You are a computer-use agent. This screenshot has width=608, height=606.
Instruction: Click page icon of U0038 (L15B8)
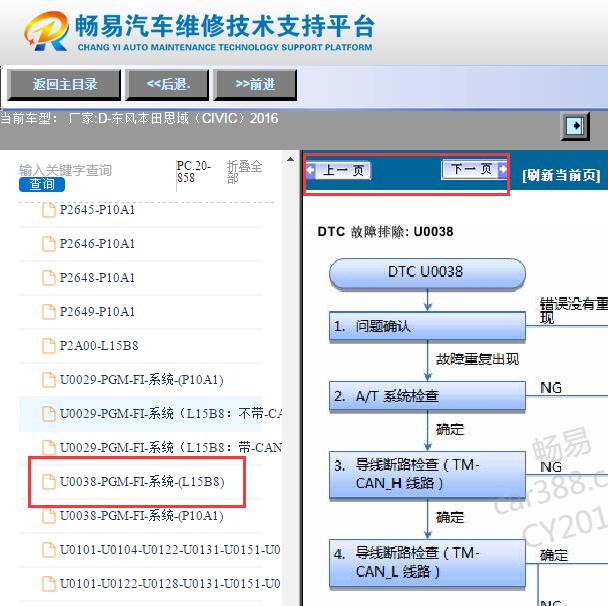pos(49,482)
